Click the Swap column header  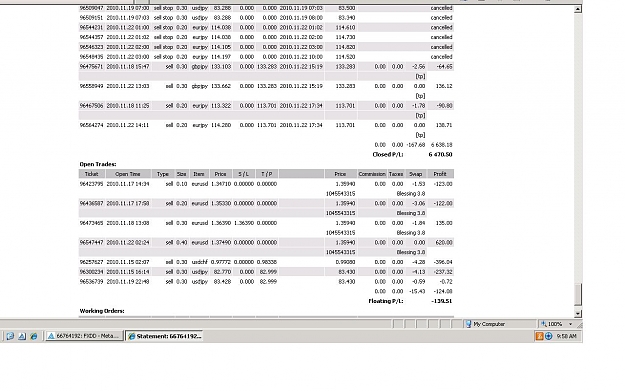(x=416, y=174)
